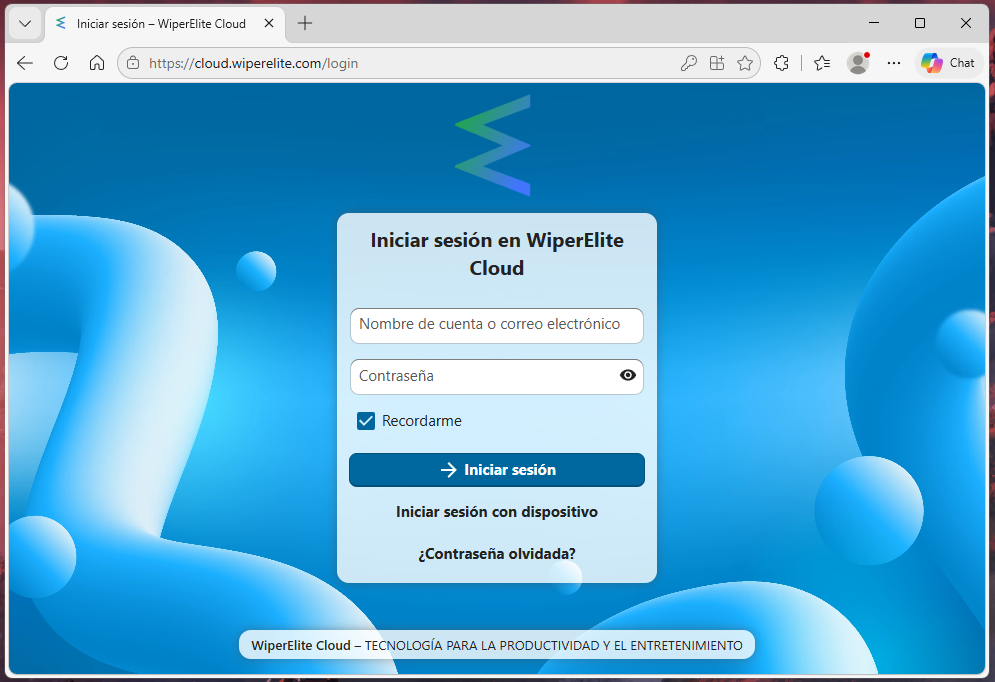Uncheck the Recordarme checkbox

[x=366, y=421]
